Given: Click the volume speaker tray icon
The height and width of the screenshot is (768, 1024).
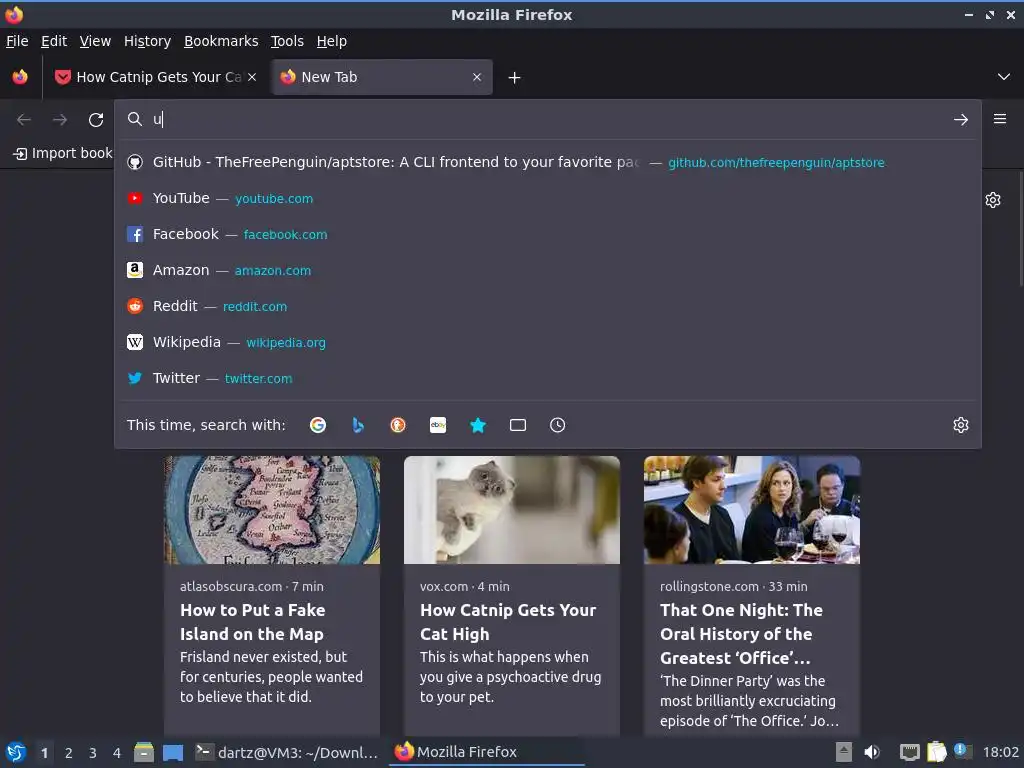Looking at the screenshot, I should tap(872, 752).
